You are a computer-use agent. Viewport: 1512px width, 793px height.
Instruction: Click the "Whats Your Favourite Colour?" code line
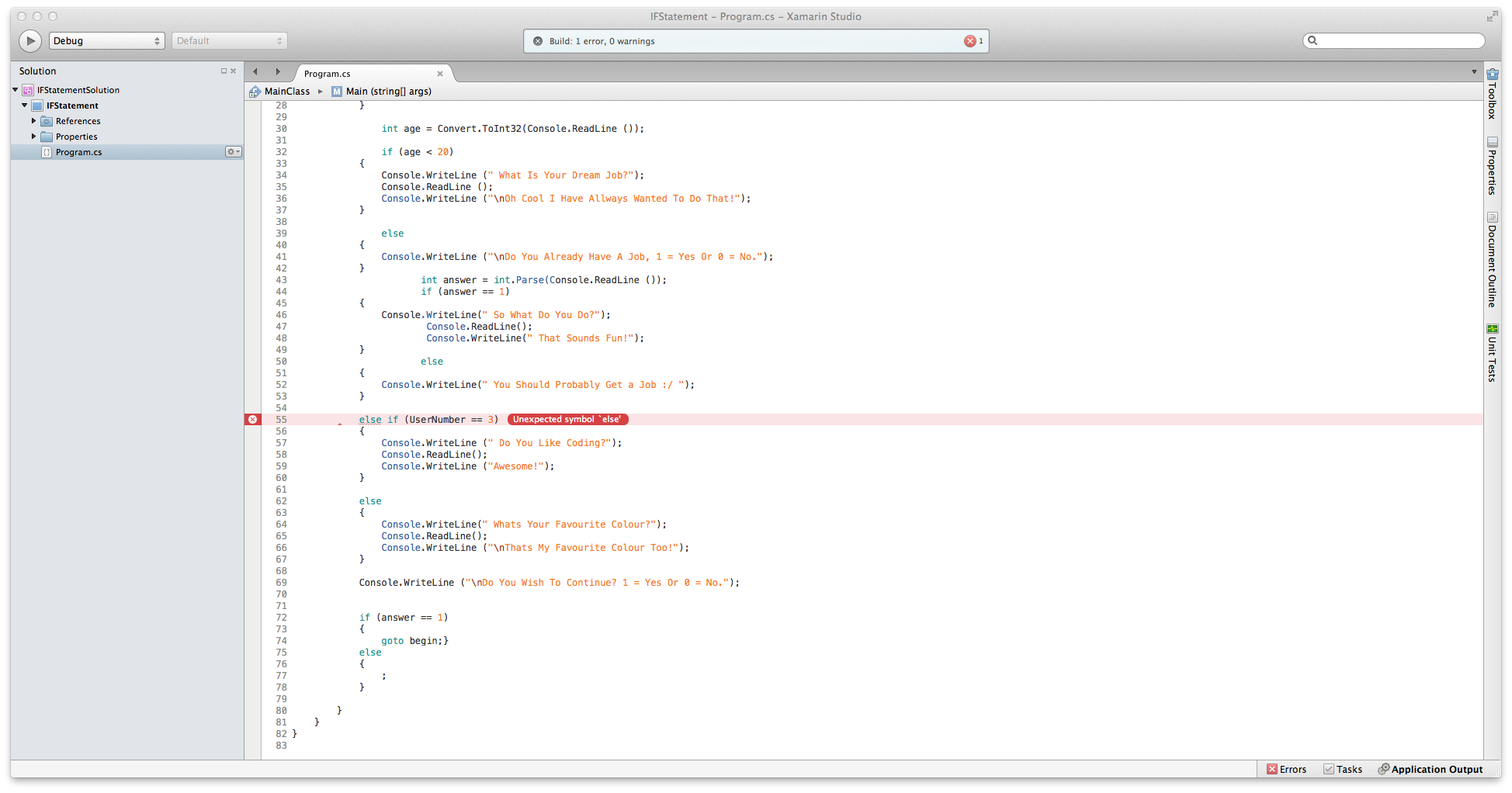pos(524,525)
